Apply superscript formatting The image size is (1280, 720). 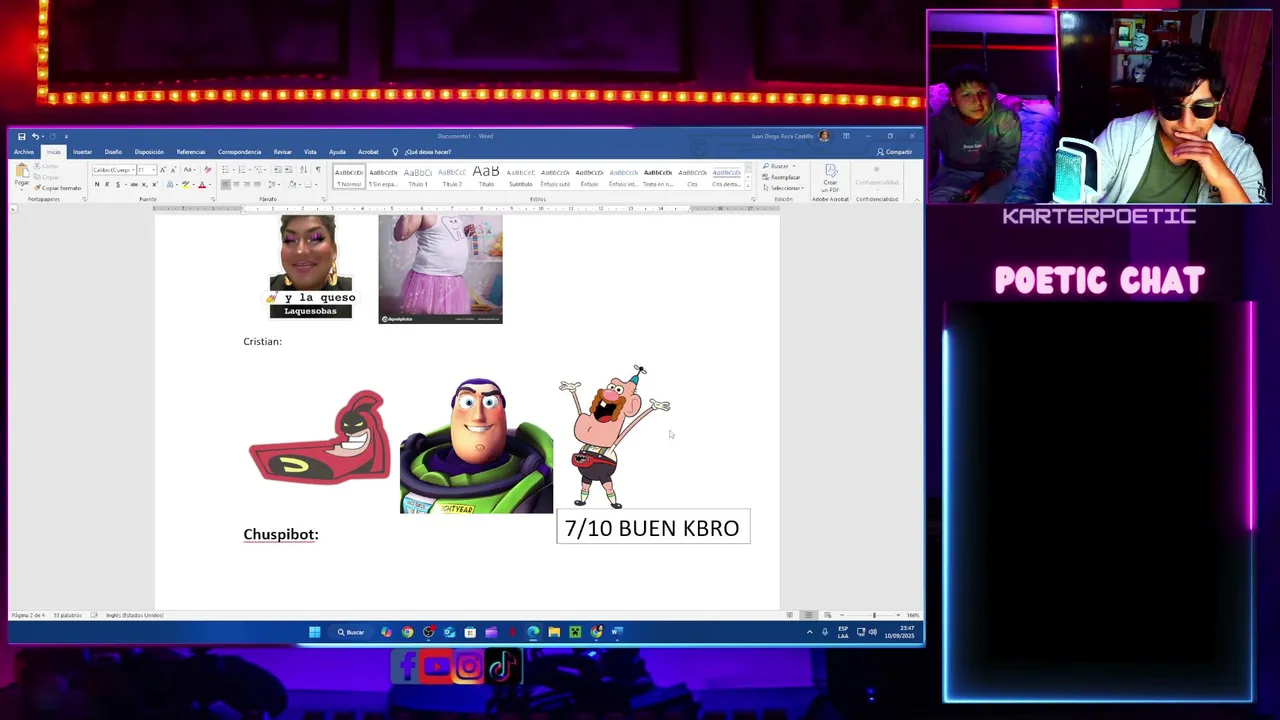[x=155, y=184]
